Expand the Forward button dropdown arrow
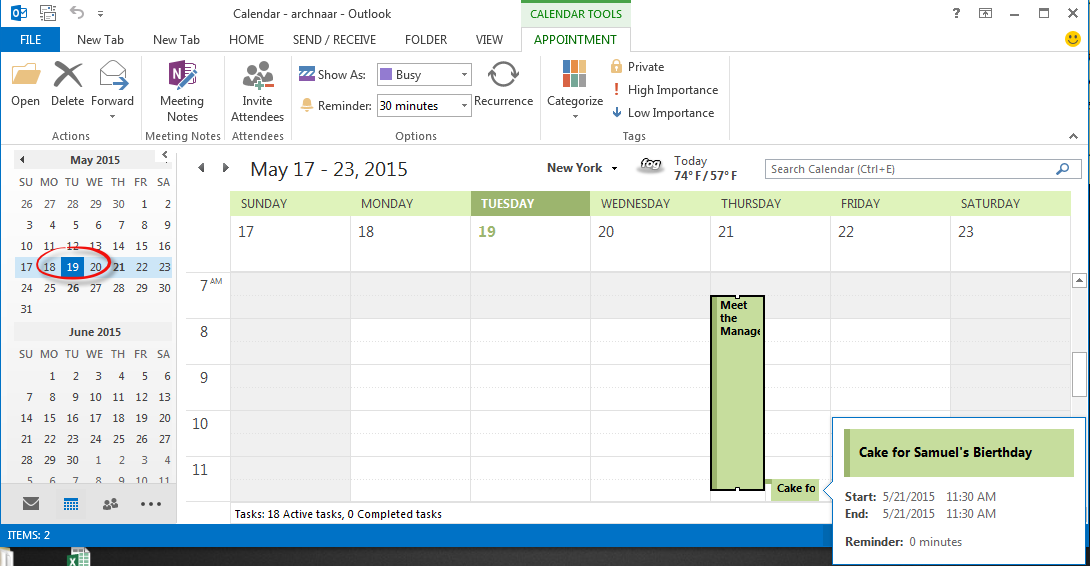1090x566 pixels. tap(113, 117)
